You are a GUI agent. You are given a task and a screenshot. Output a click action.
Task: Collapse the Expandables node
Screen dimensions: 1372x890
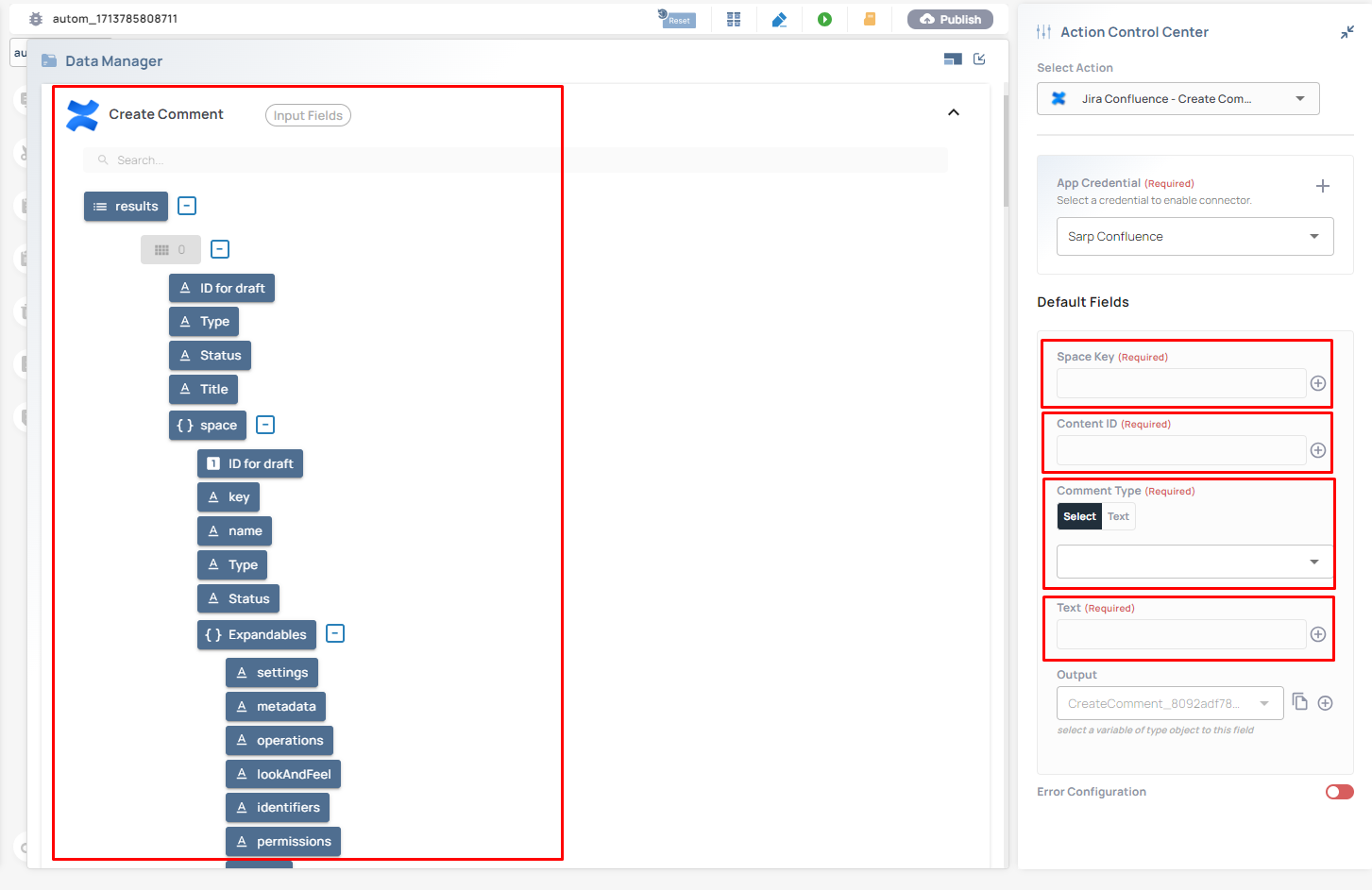(335, 633)
